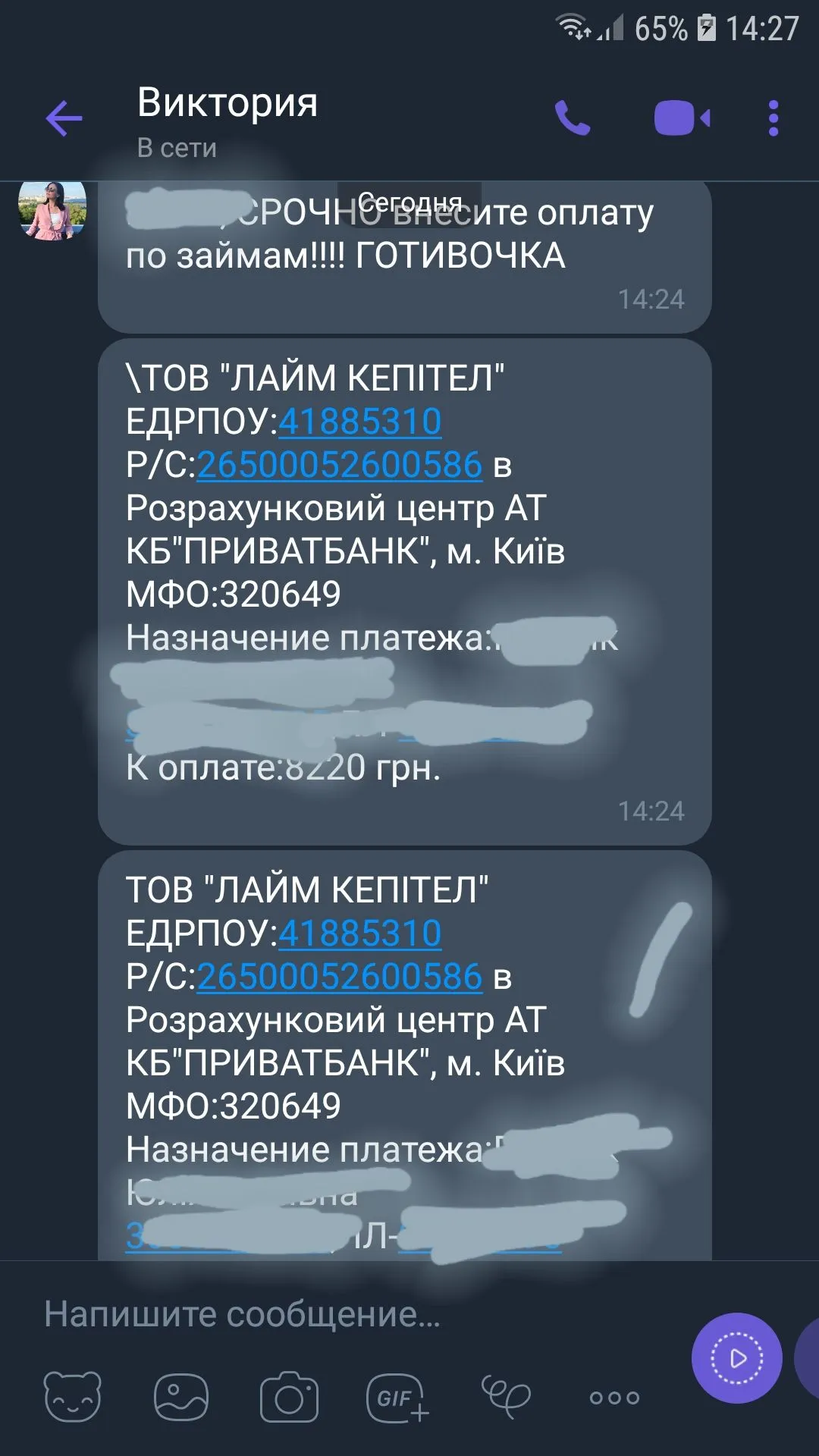
Task: Open the doodle drawing icon
Action: pos(506,1396)
